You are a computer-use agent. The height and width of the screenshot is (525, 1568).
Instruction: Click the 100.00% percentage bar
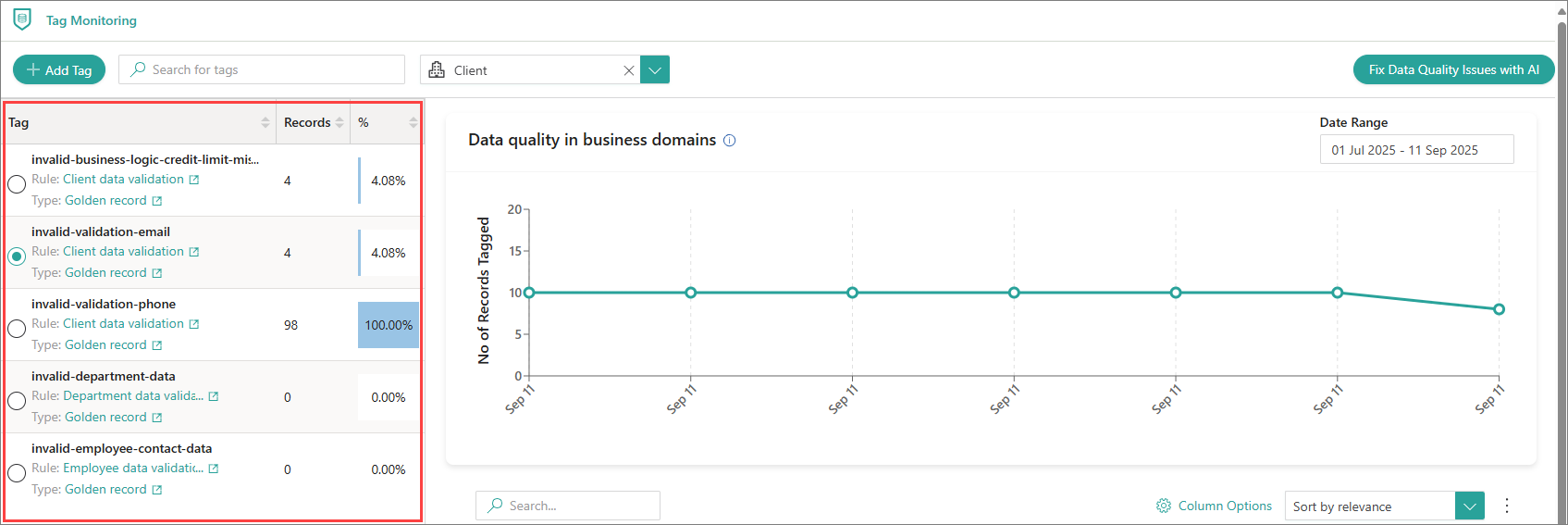click(x=389, y=325)
